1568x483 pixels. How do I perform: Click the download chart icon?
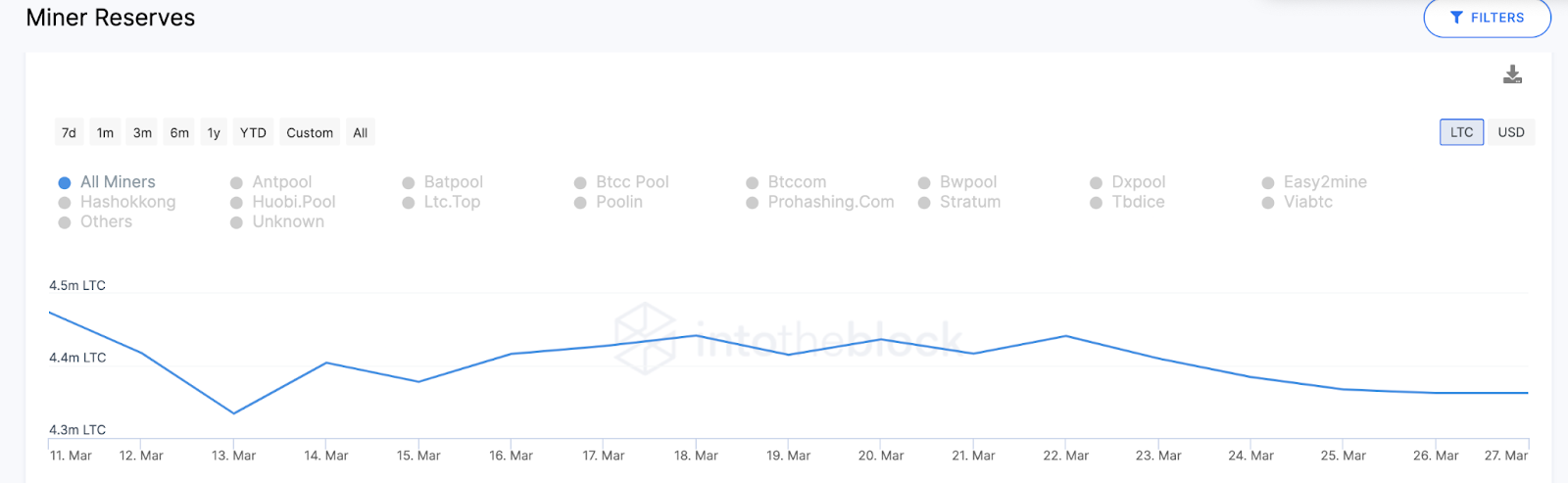(1512, 74)
